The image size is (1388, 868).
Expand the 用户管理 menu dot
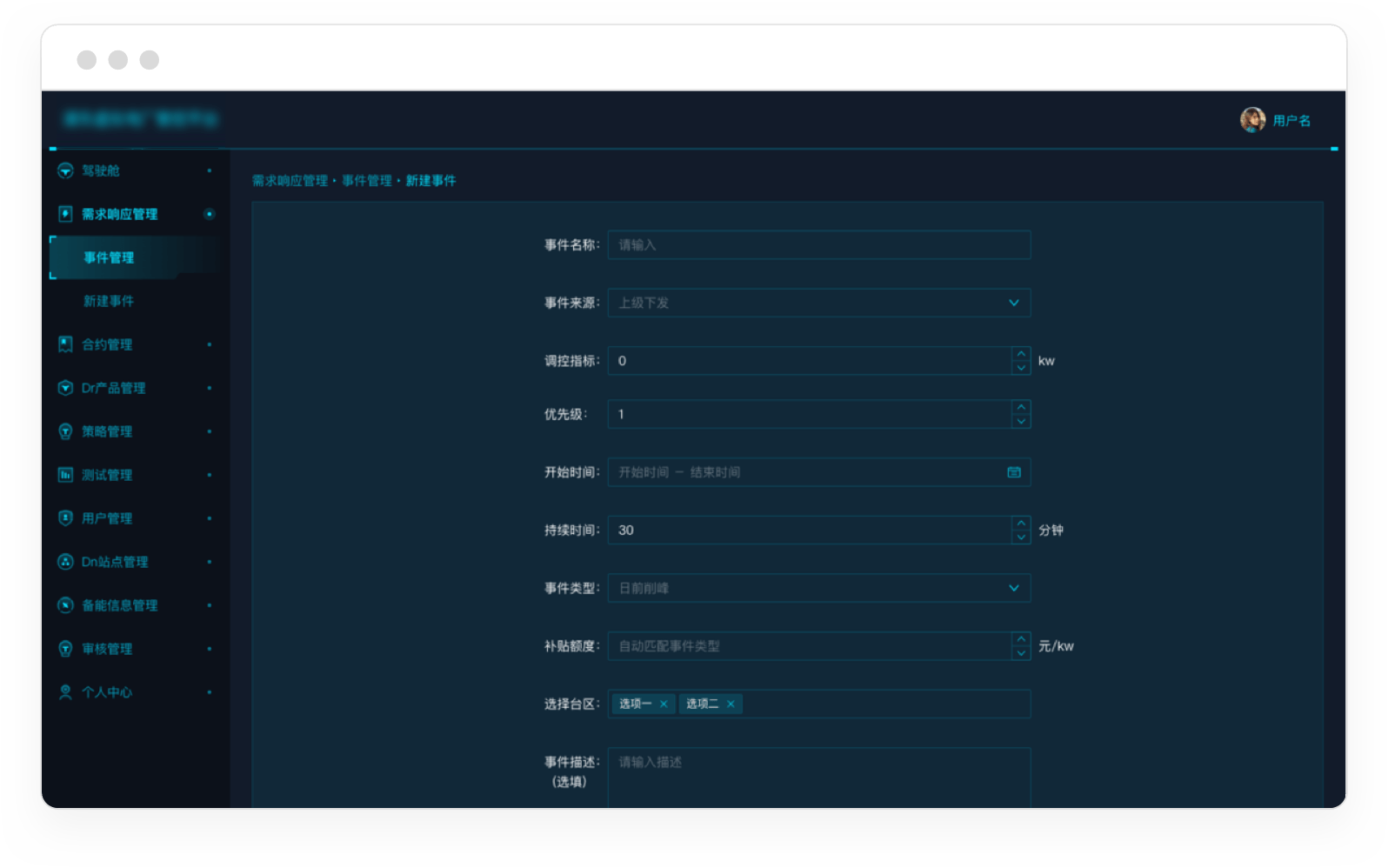pos(210,518)
